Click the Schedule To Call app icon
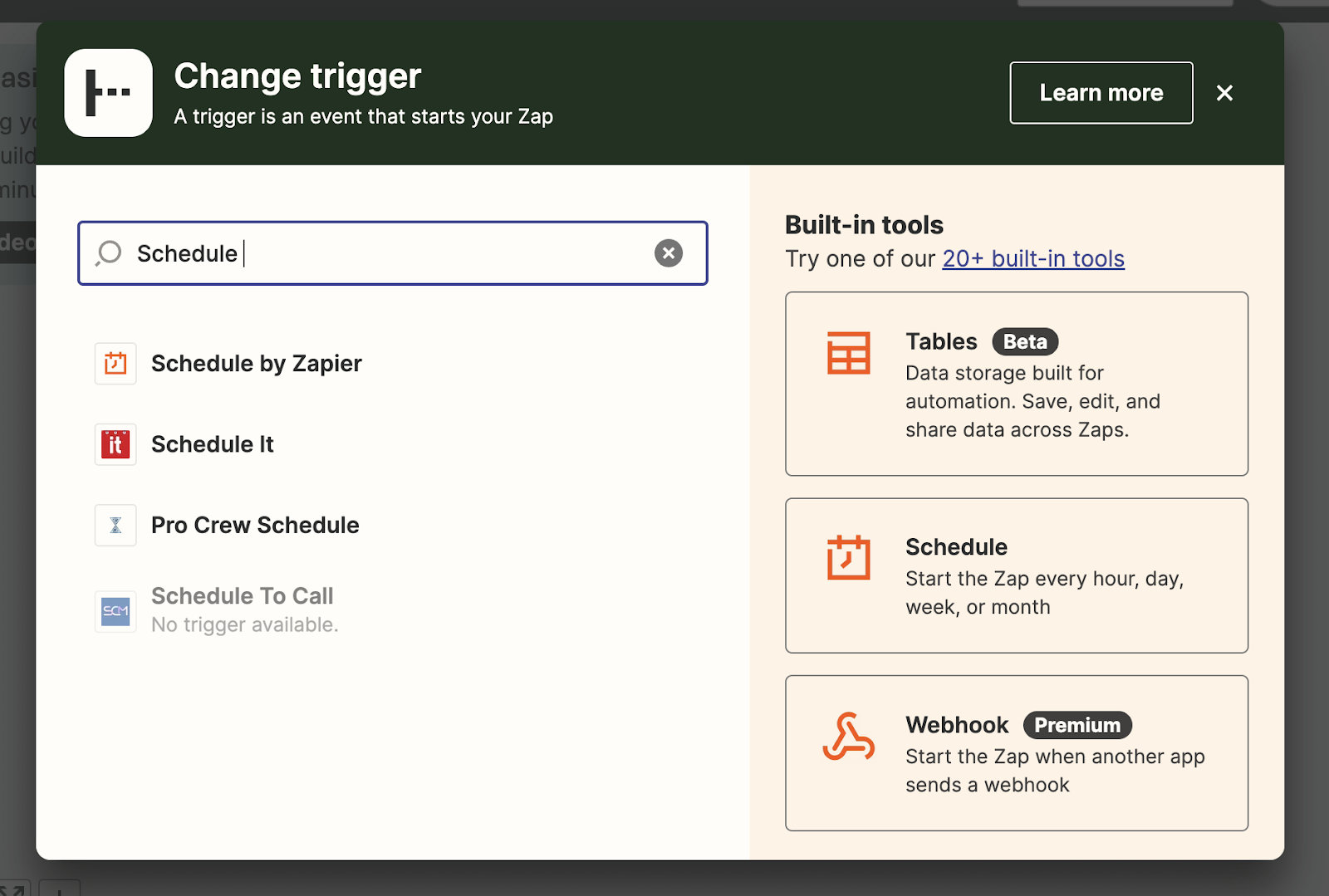The width and height of the screenshot is (1329, 896). coord(115,612)
